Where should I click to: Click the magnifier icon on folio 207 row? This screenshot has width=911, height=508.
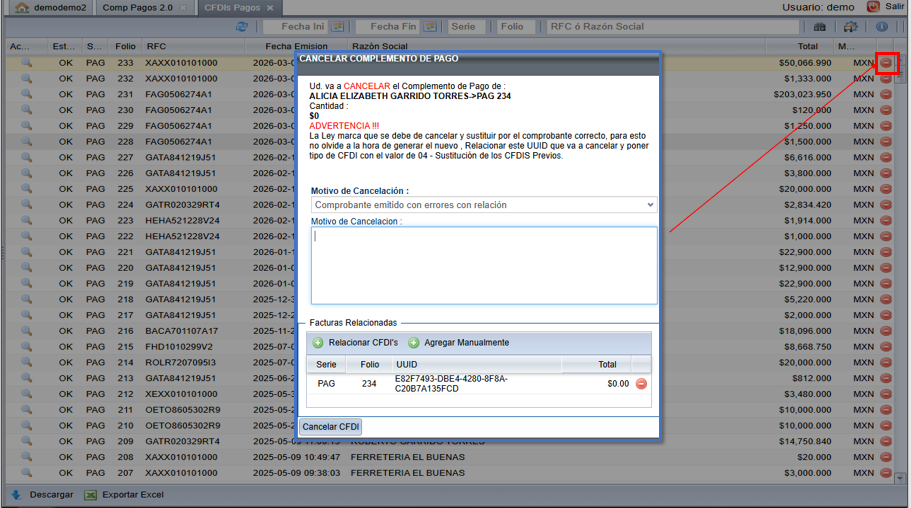click(x=27, y=473)
